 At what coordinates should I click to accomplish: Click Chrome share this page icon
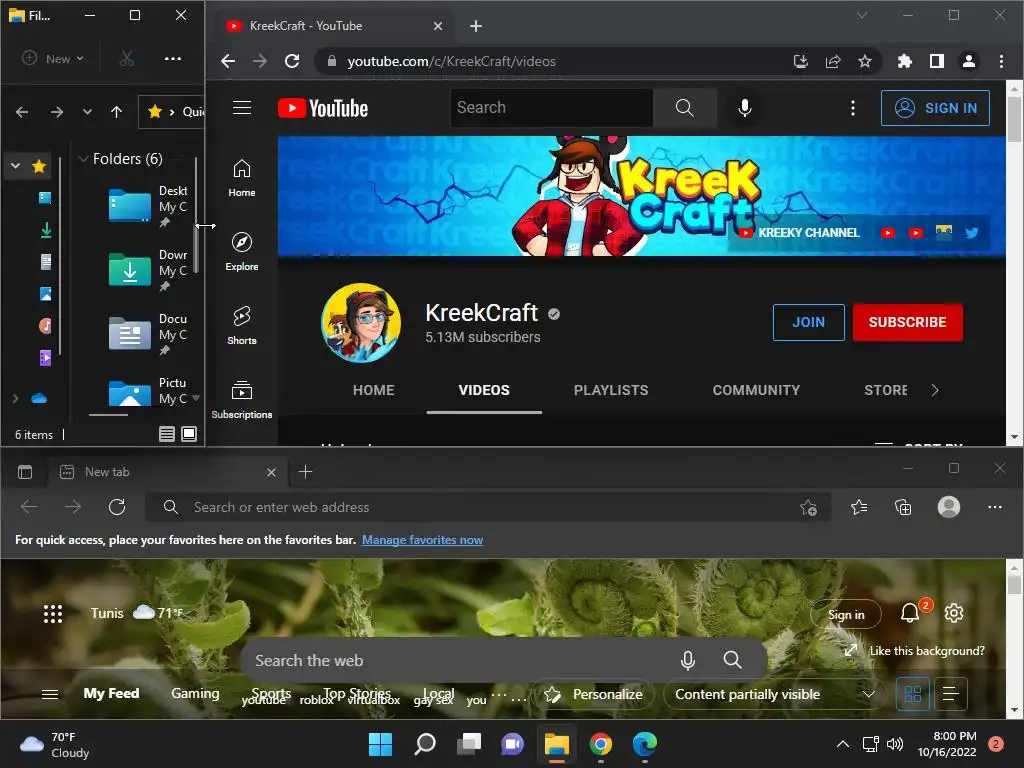pyautogui.click(x=833, y=61)
